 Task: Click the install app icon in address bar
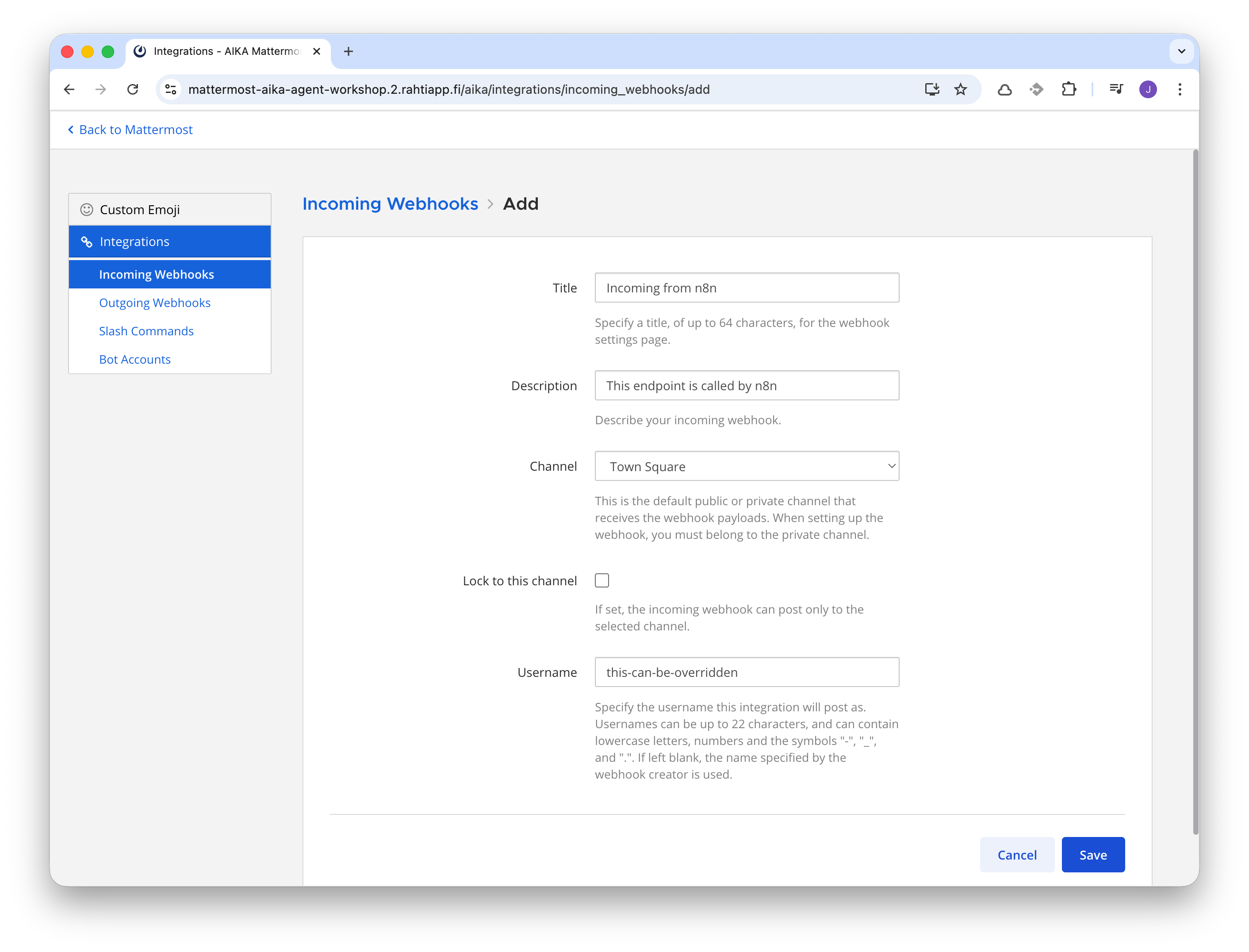[932, 89]
